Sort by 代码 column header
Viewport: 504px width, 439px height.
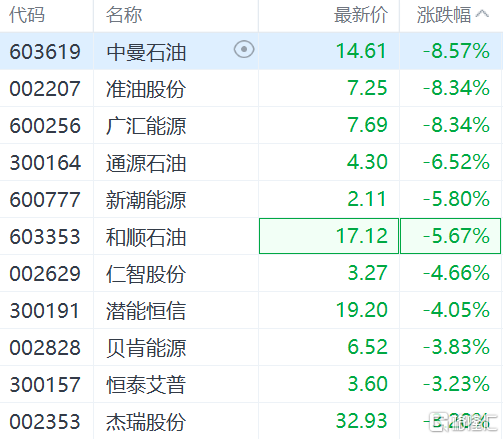tap(27, 15)
